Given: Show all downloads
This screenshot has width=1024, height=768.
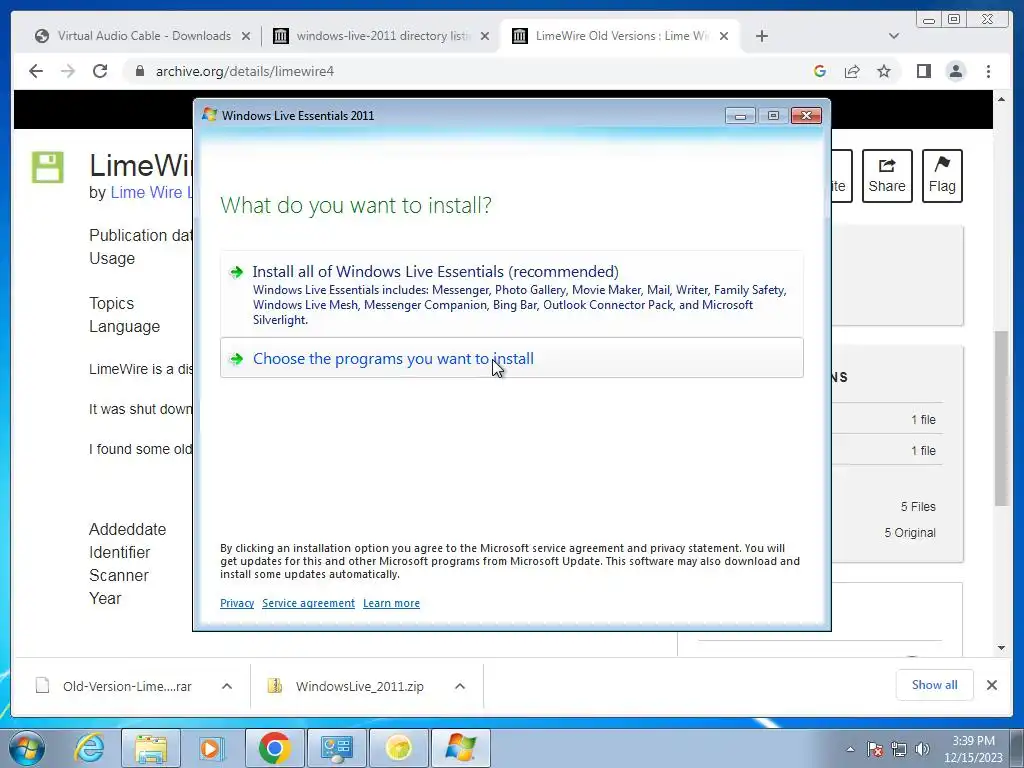Looking at the screenshot, I should (935, 684).
